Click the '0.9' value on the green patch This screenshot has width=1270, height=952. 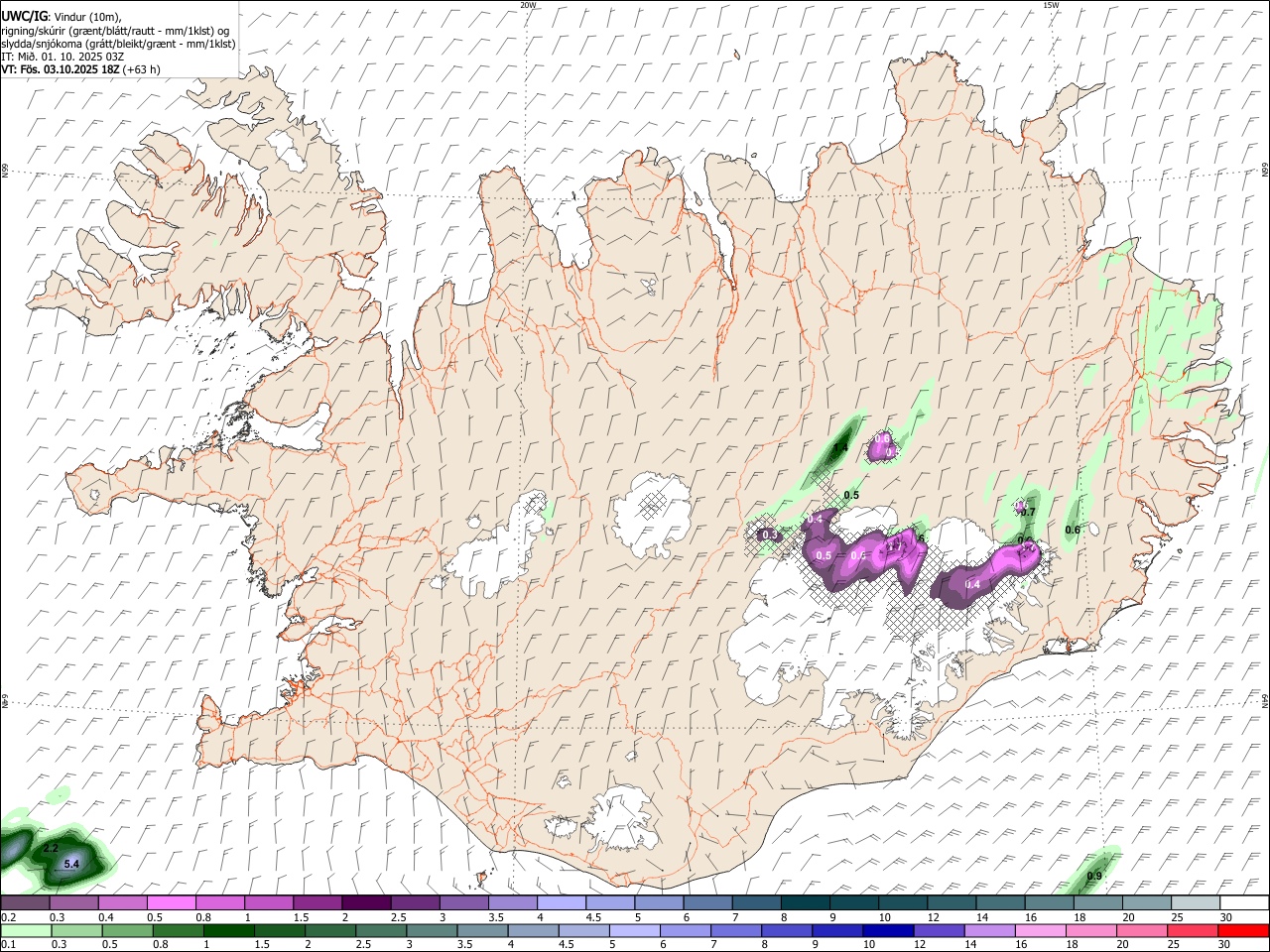1094,877
